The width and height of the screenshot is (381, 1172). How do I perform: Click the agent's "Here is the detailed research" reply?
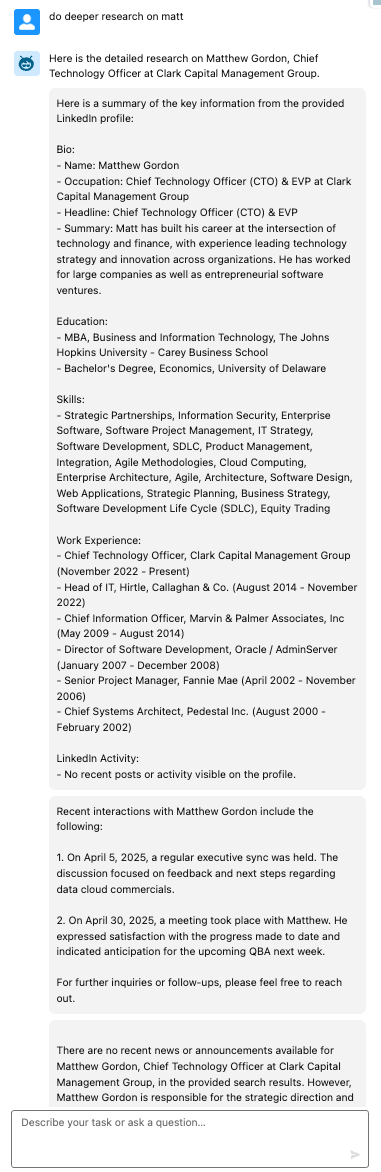(185, 65)
